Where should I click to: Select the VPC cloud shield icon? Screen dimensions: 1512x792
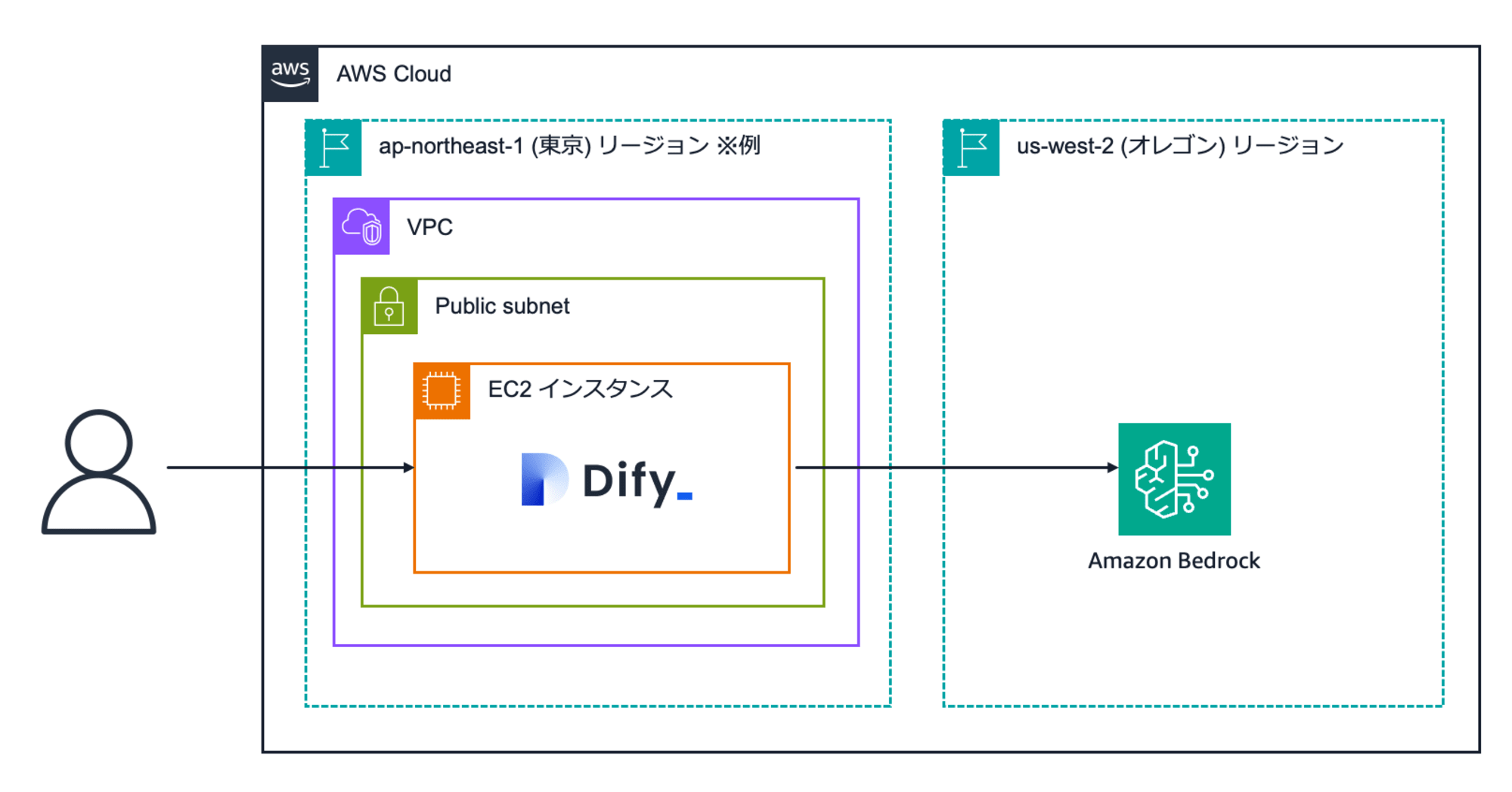(361, 227)
